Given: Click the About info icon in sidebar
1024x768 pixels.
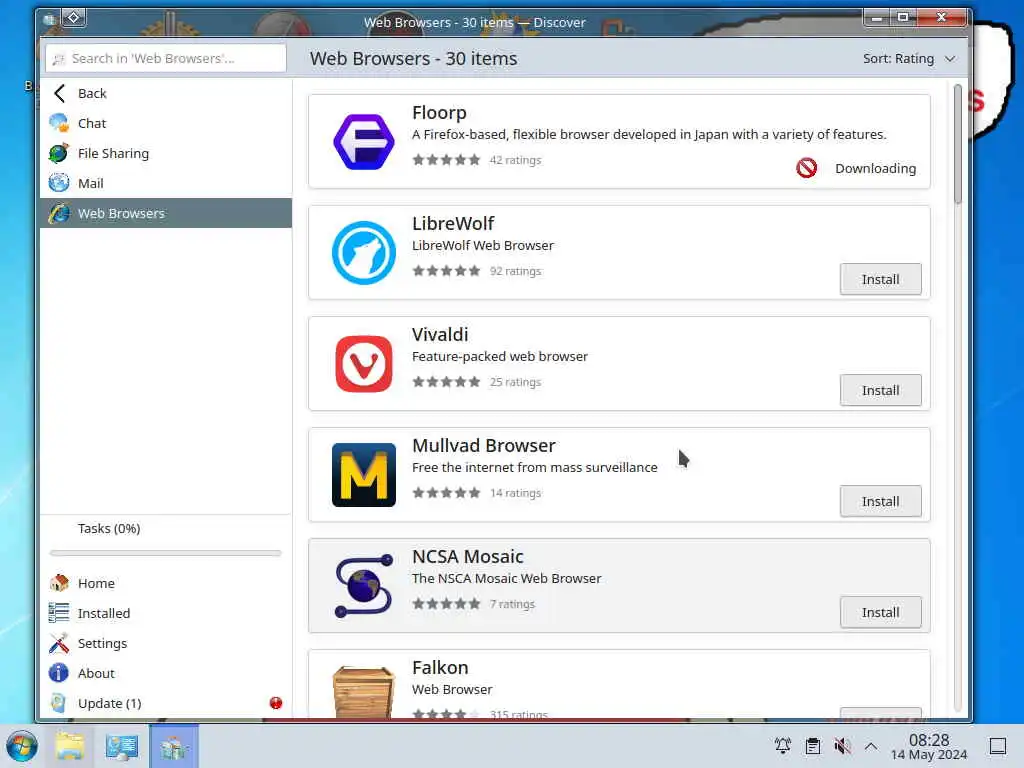Looking at the screenshot, I should (x=59, y=673).
